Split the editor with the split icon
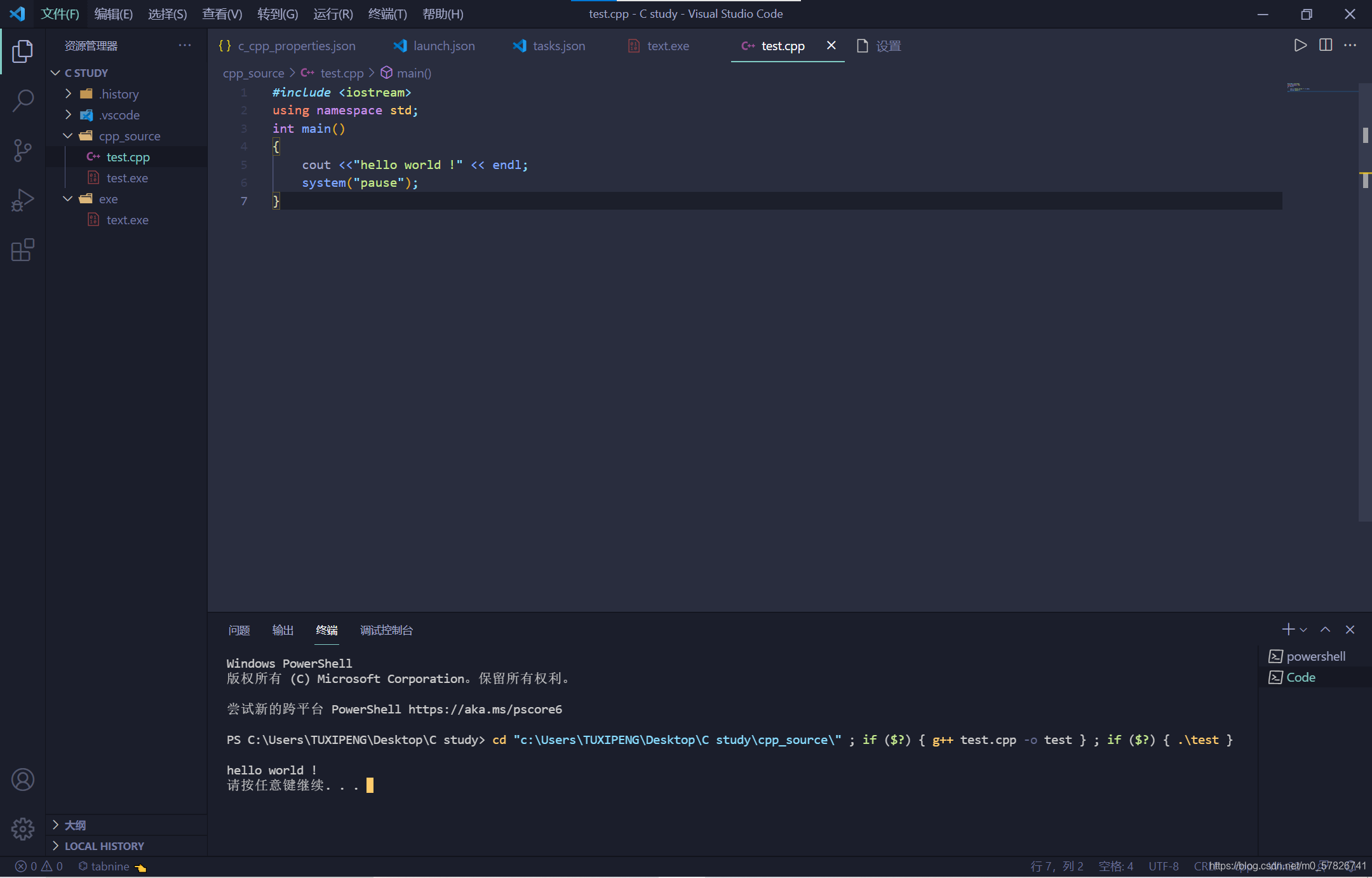 tap(1325, 45)
